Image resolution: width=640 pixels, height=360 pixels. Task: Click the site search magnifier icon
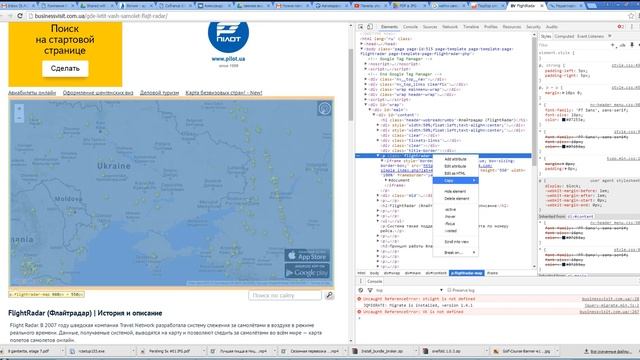[x=329, y=295]
